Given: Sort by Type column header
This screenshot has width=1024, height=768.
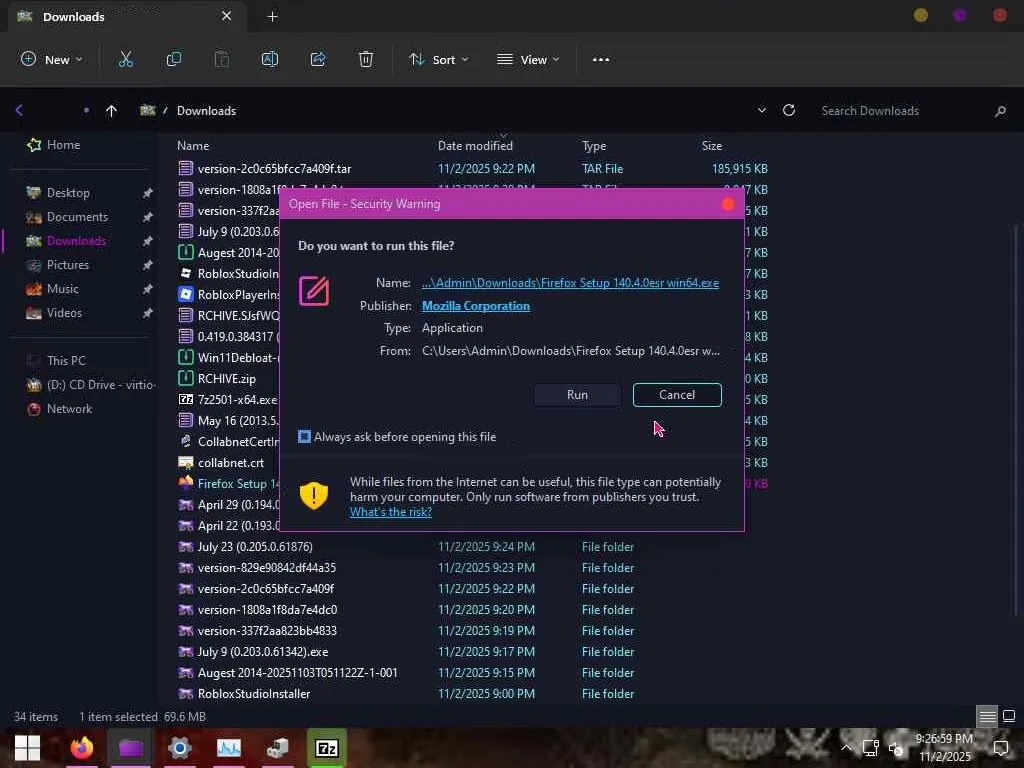Looking at the screenshot, I should (x=594, y=146).
